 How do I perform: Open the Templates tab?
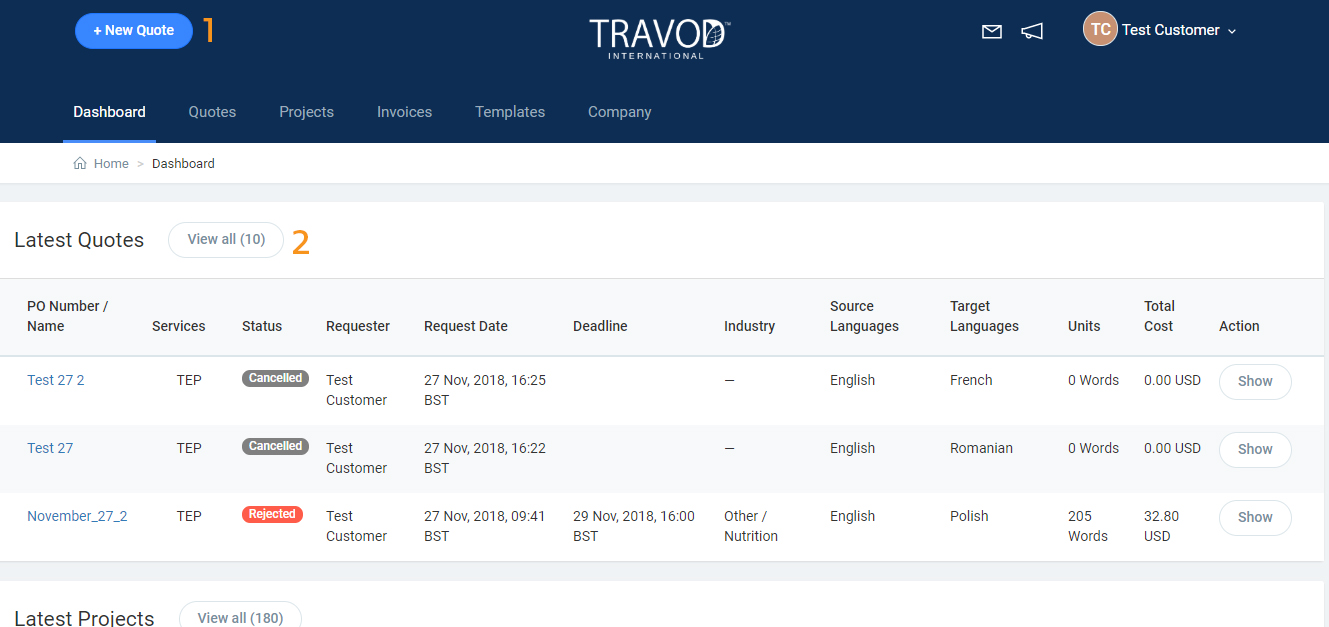click(510, 112)
